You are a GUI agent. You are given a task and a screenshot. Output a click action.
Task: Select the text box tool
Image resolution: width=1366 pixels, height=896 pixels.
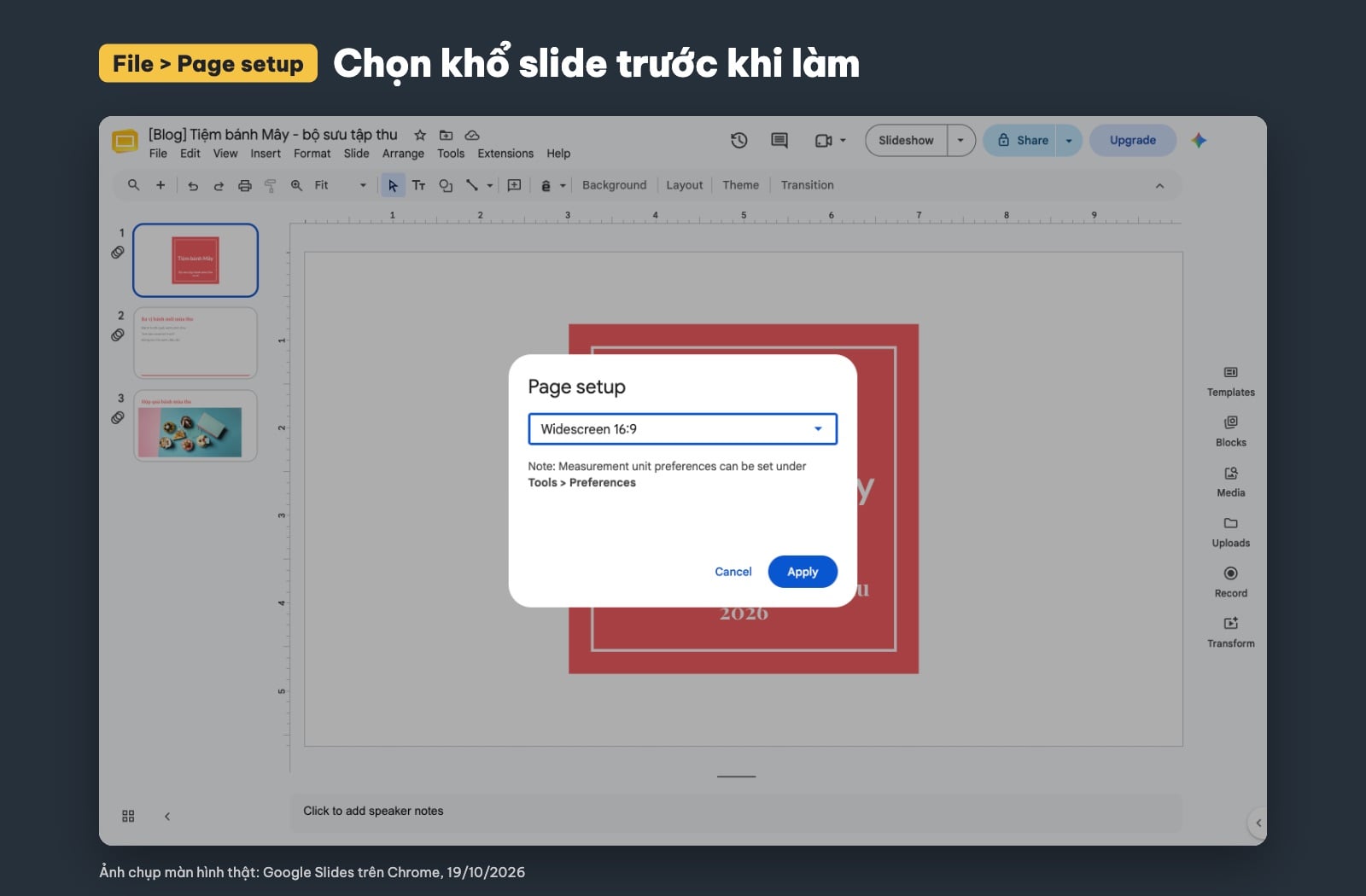click(x=418, y=185)
